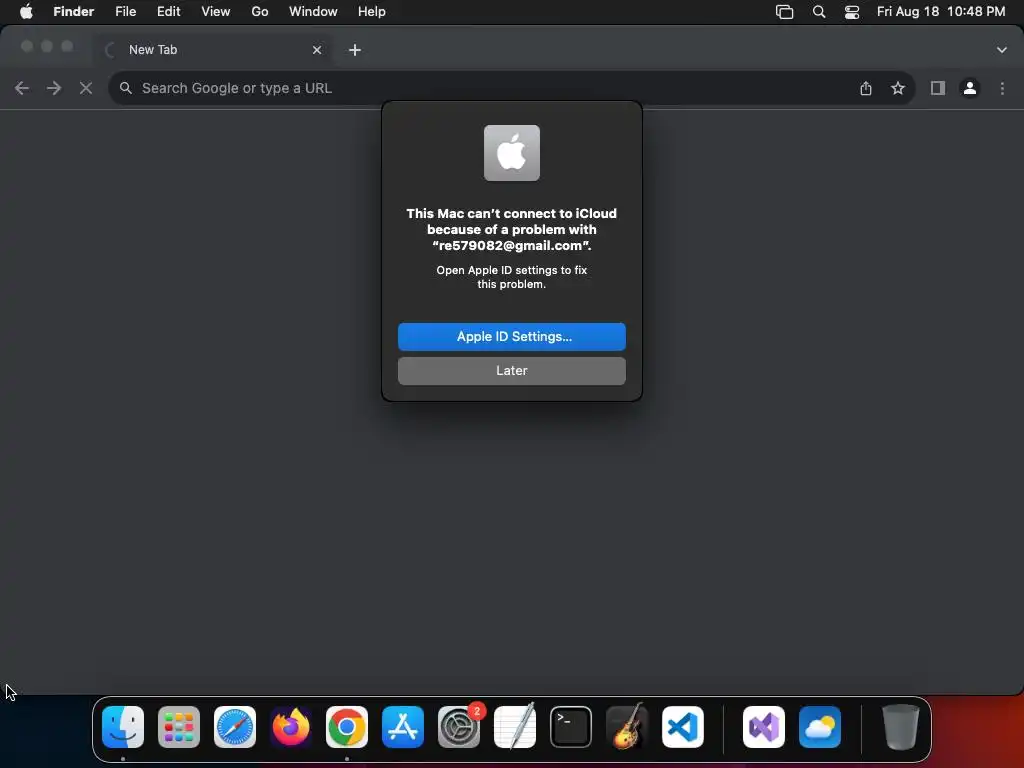Open the Chrome profile icon
1024x768 pixels.
970,88
